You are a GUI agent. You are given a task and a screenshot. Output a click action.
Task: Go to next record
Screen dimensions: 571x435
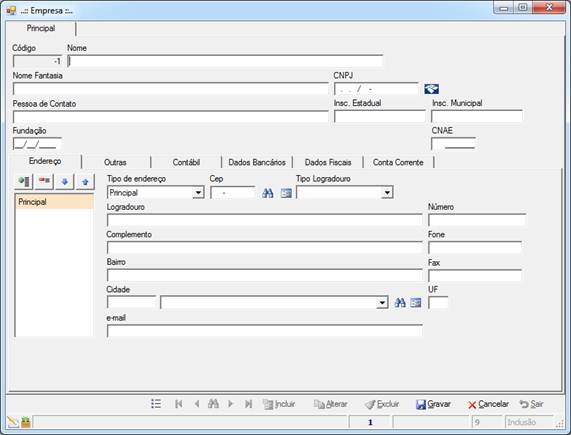(231, 404)
